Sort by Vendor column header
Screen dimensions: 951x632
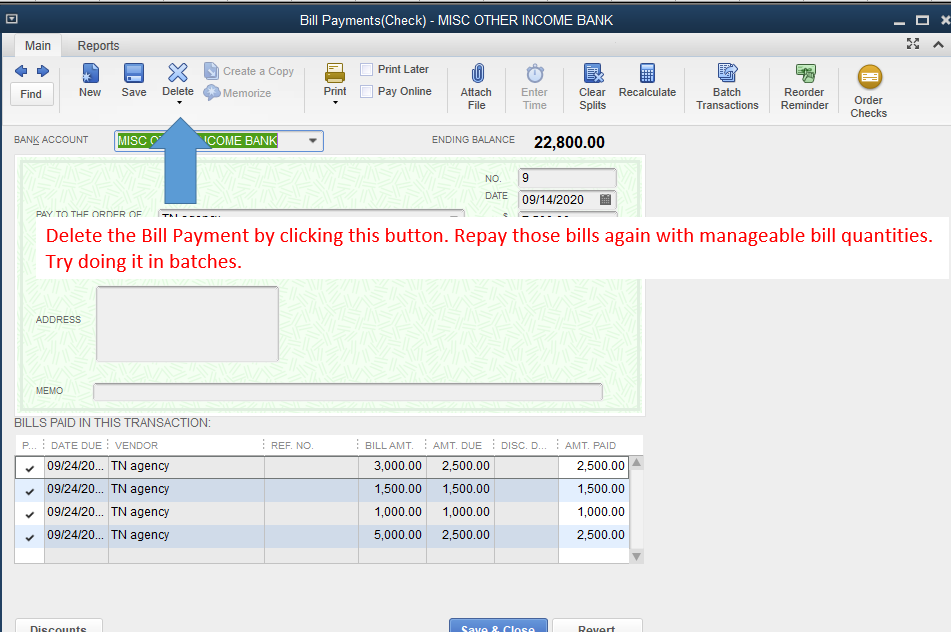tap(186, 445)
